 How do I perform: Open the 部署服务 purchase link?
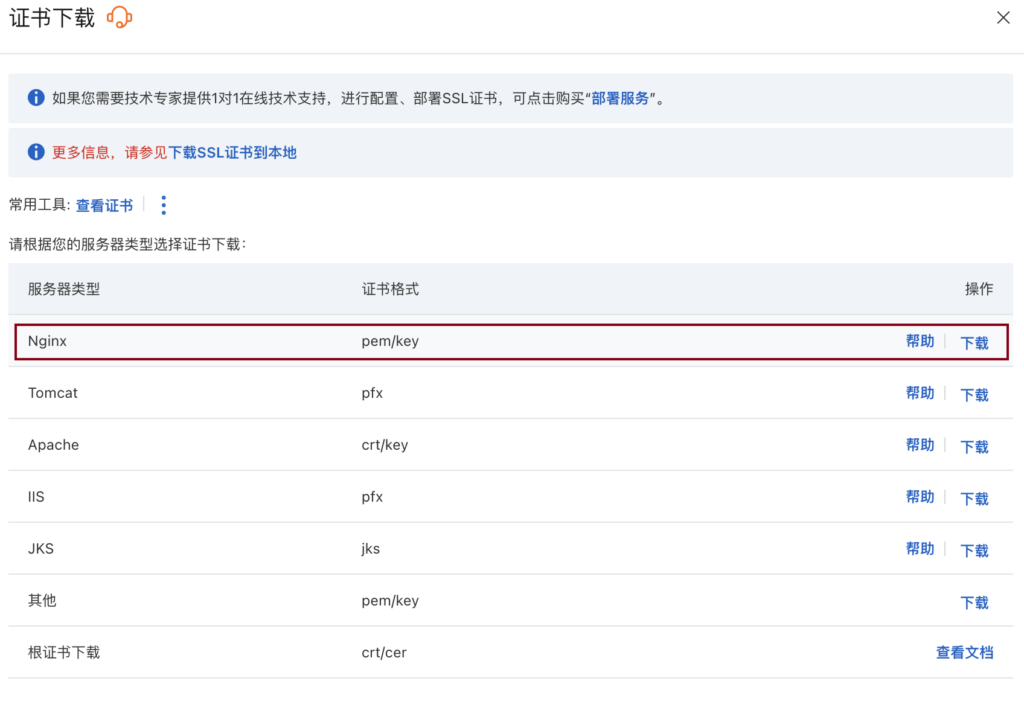tap(620, 98)
